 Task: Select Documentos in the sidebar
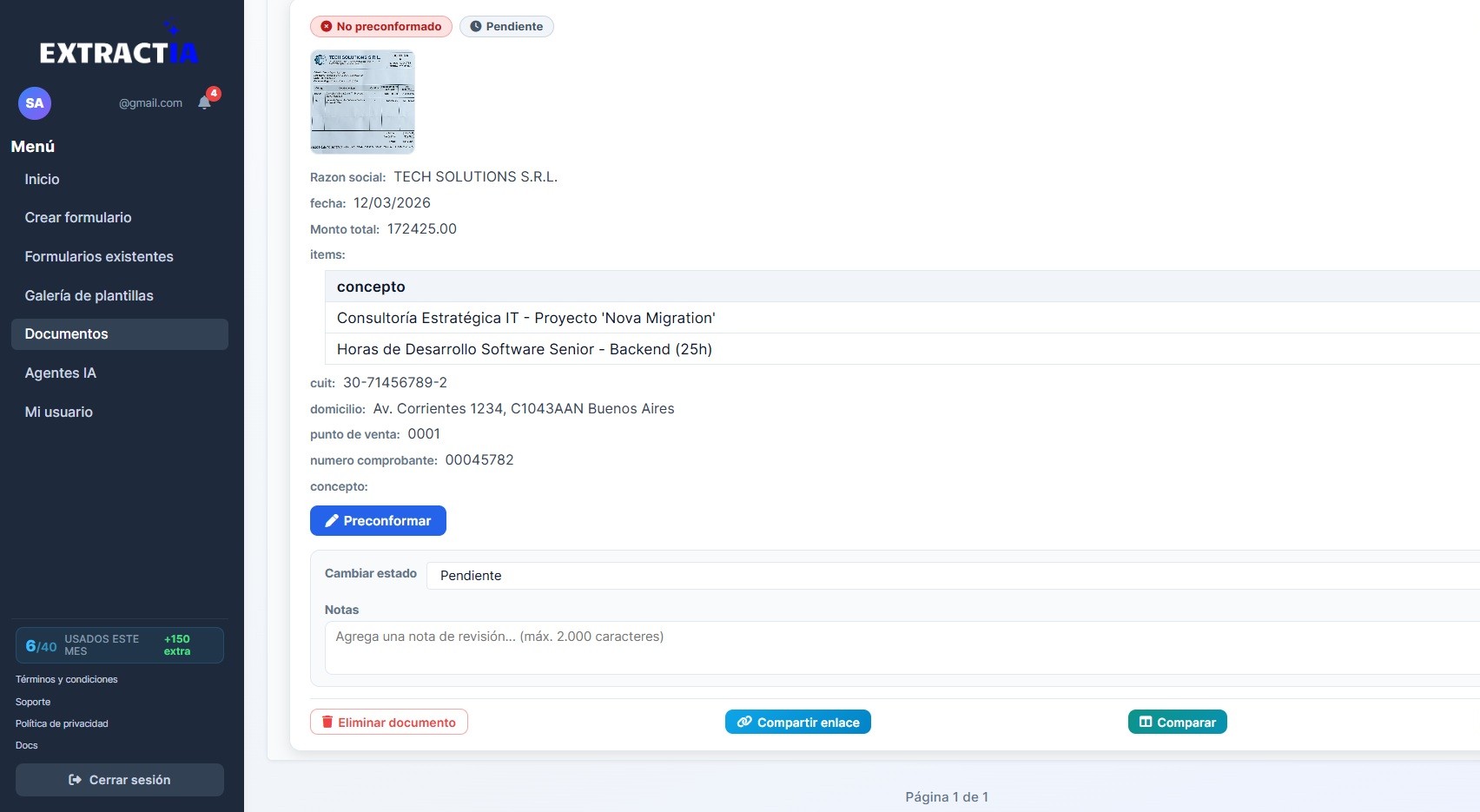click(67, 334)
